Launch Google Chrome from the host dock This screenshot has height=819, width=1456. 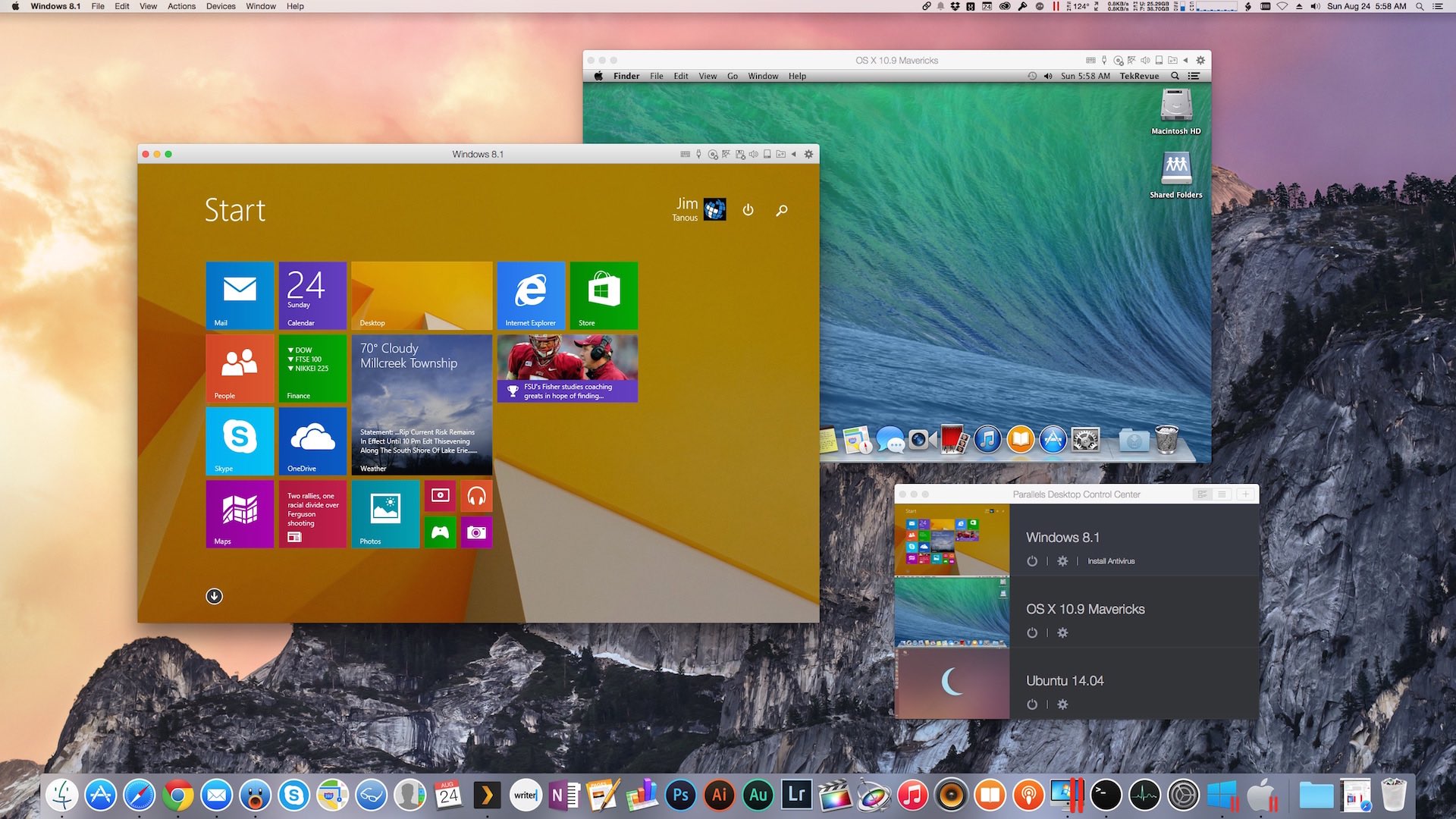point(177,795)
